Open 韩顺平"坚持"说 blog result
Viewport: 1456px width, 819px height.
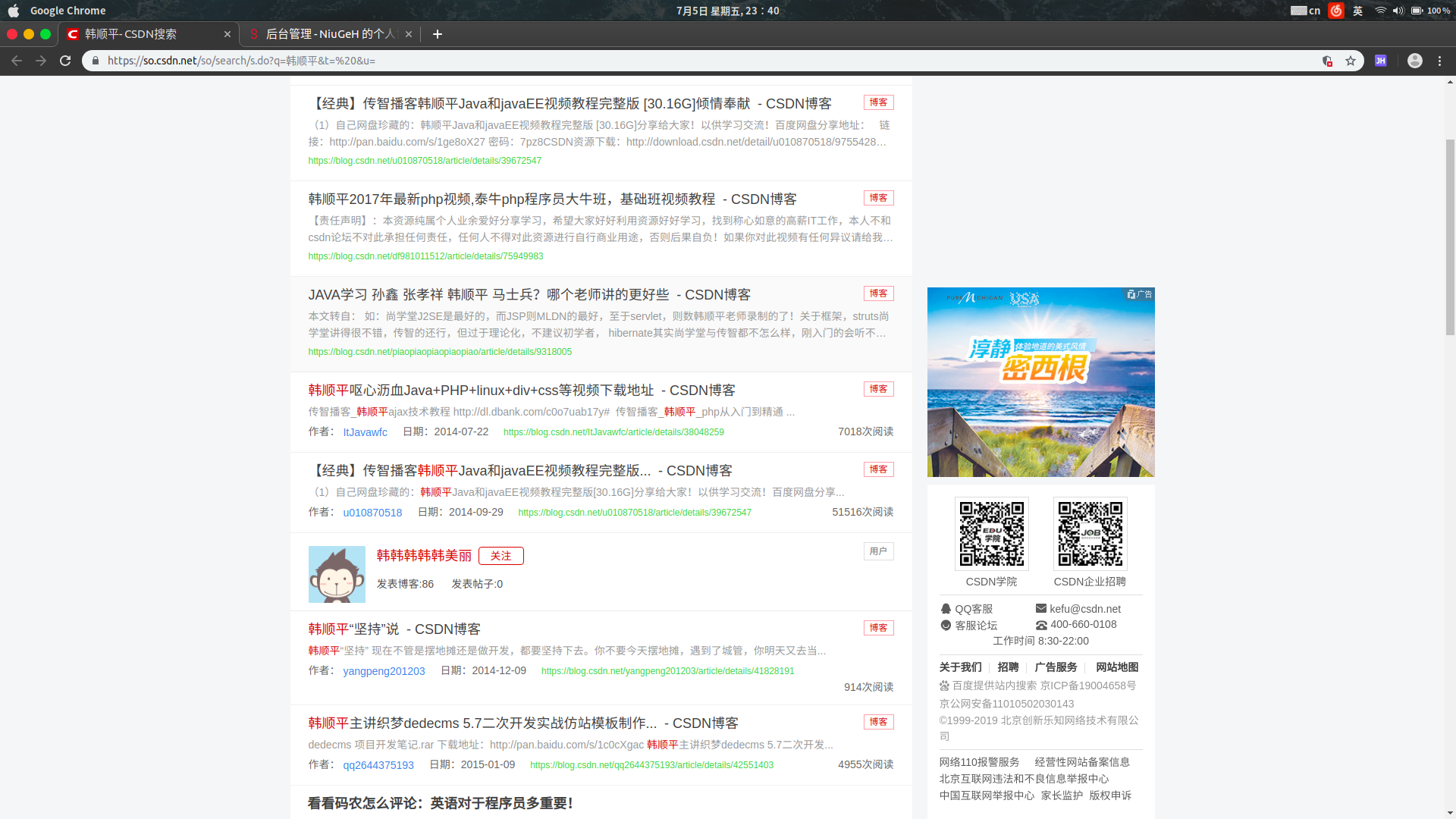coord(394,629)
